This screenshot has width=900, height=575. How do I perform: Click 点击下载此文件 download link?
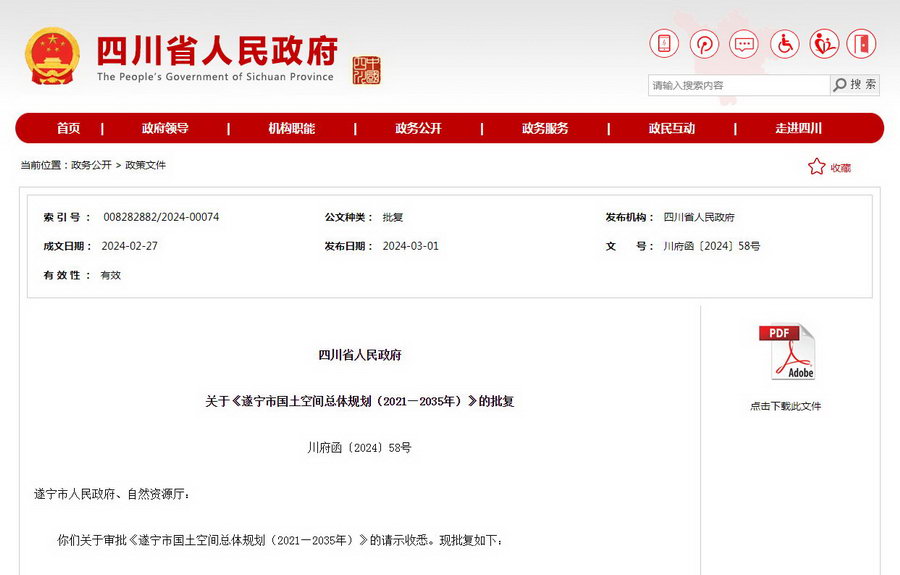tap(786, 406)
